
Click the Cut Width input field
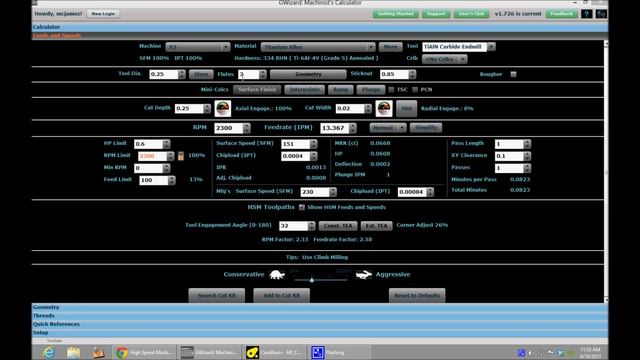pos(350,109)
